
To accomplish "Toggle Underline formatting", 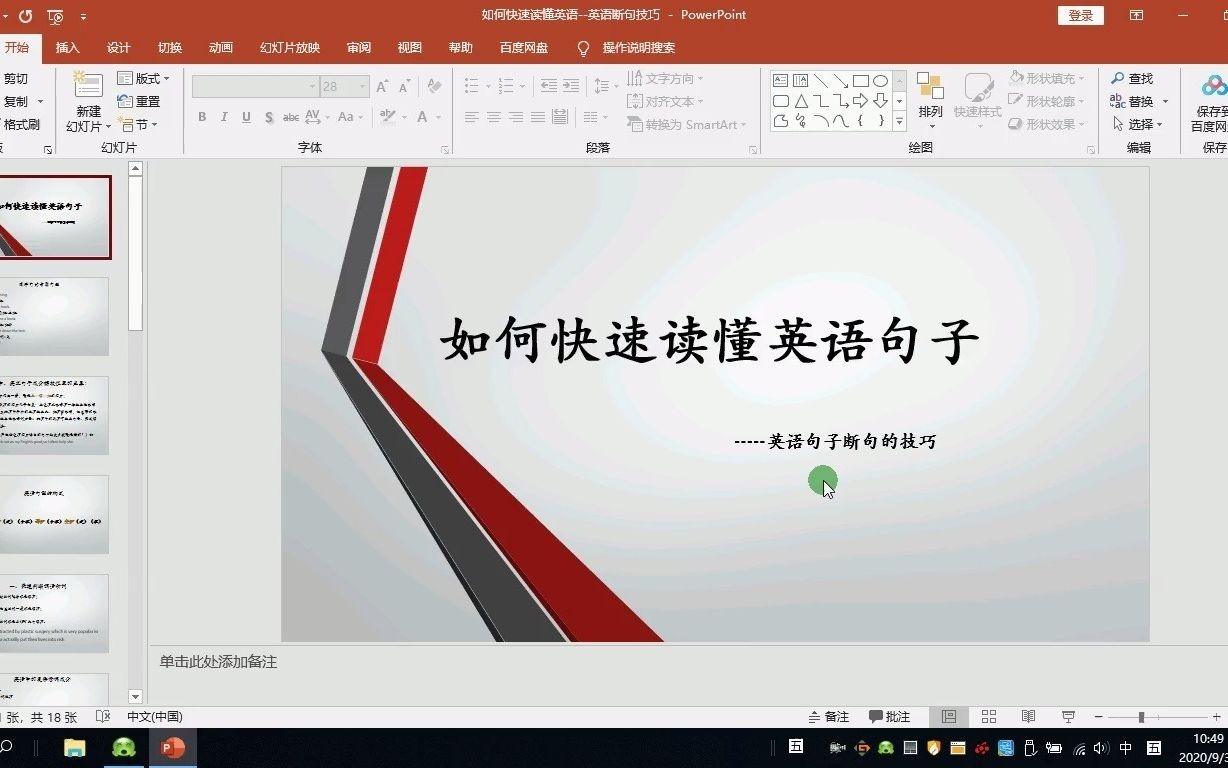I will point(245,117).
